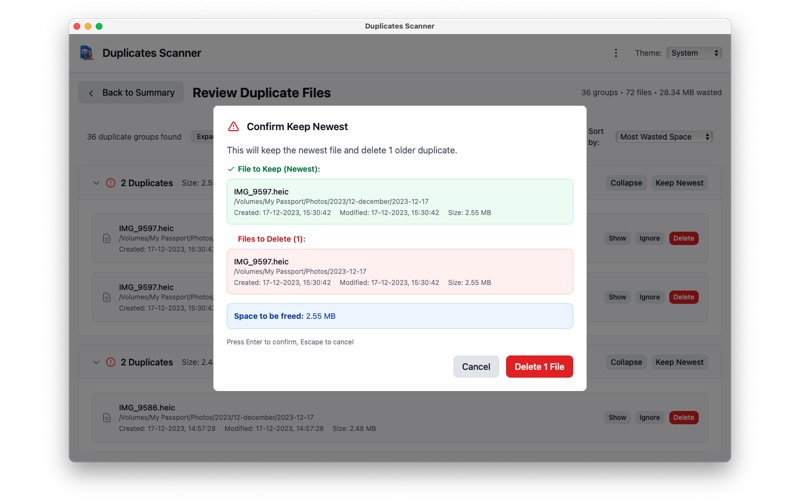
Task: Click Ignore for second IMG_9597.heic row
Action: 649,297
